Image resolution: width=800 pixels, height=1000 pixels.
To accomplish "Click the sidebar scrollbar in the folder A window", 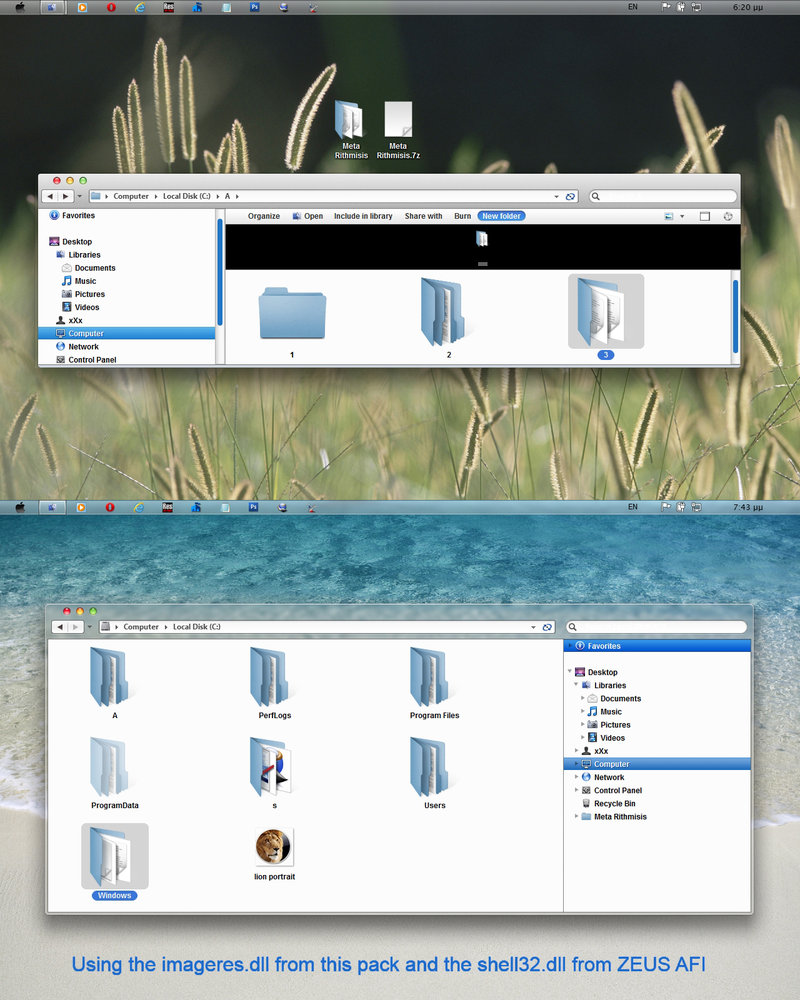I will [x=220, y=272].
